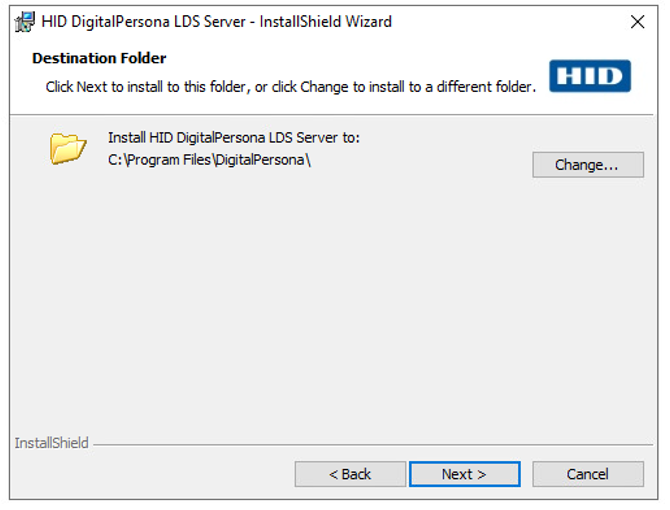Click the yellow folder icon
This screenshot has height=510, width=670.
pos(68,148)
